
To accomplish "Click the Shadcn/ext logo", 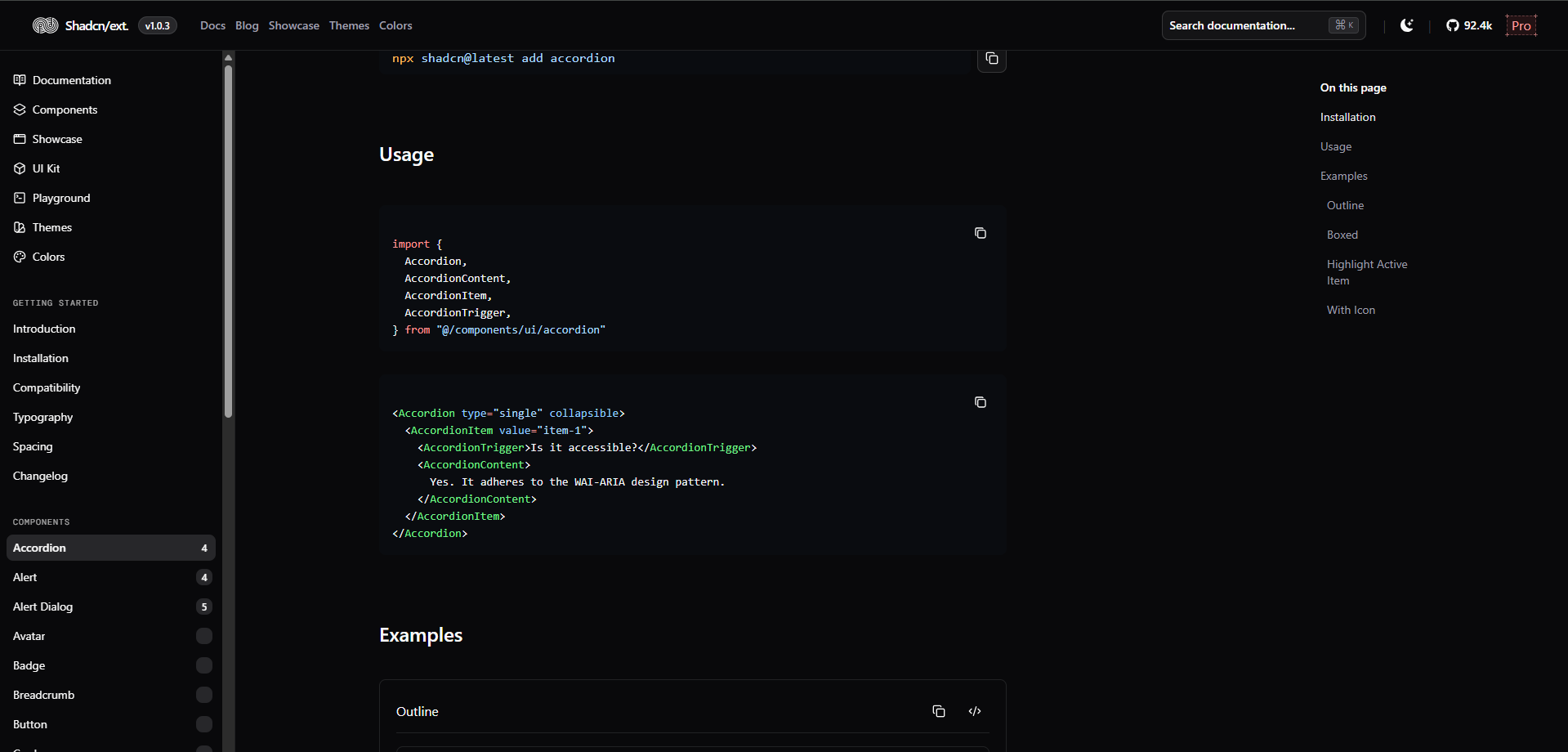I will coord(80,25).
